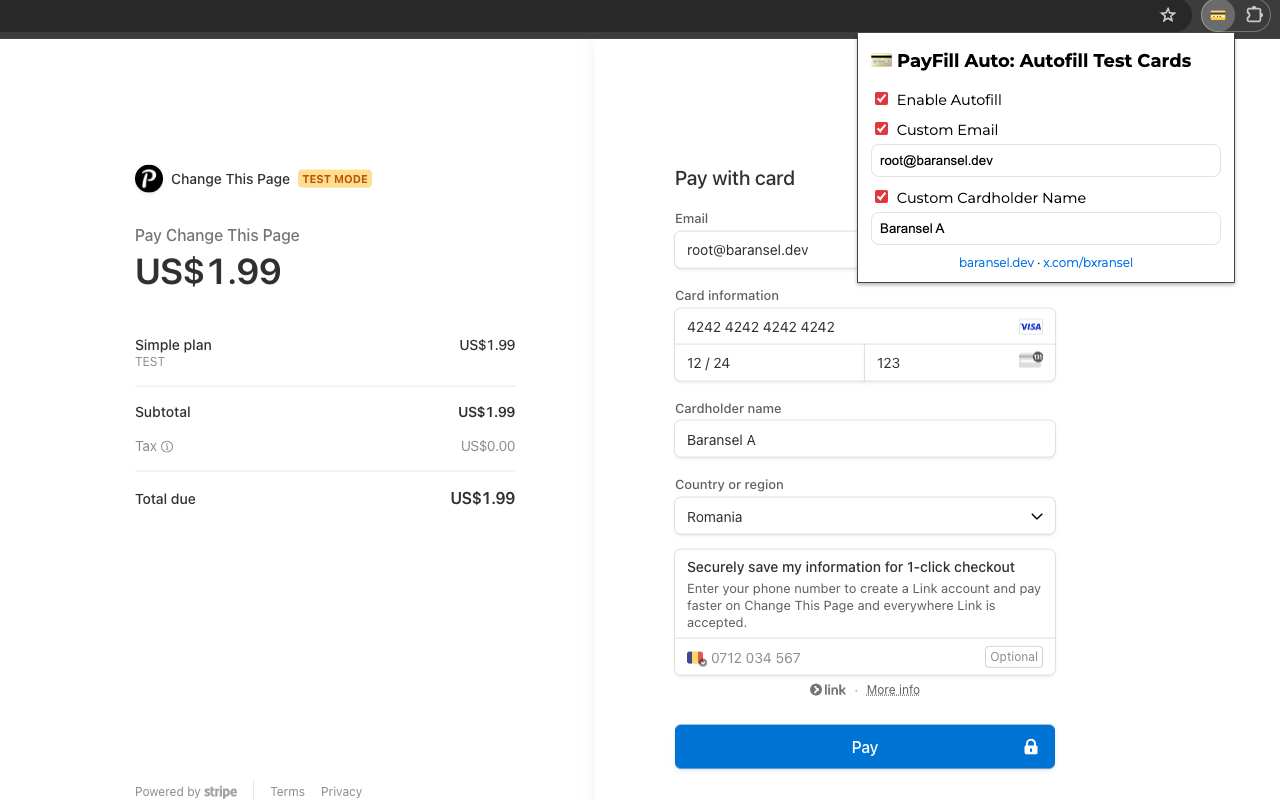Image resolution: width=1280 pixels, height=800 pixels.
Task: Click the Subtotal label
Action: pos(163,412)
